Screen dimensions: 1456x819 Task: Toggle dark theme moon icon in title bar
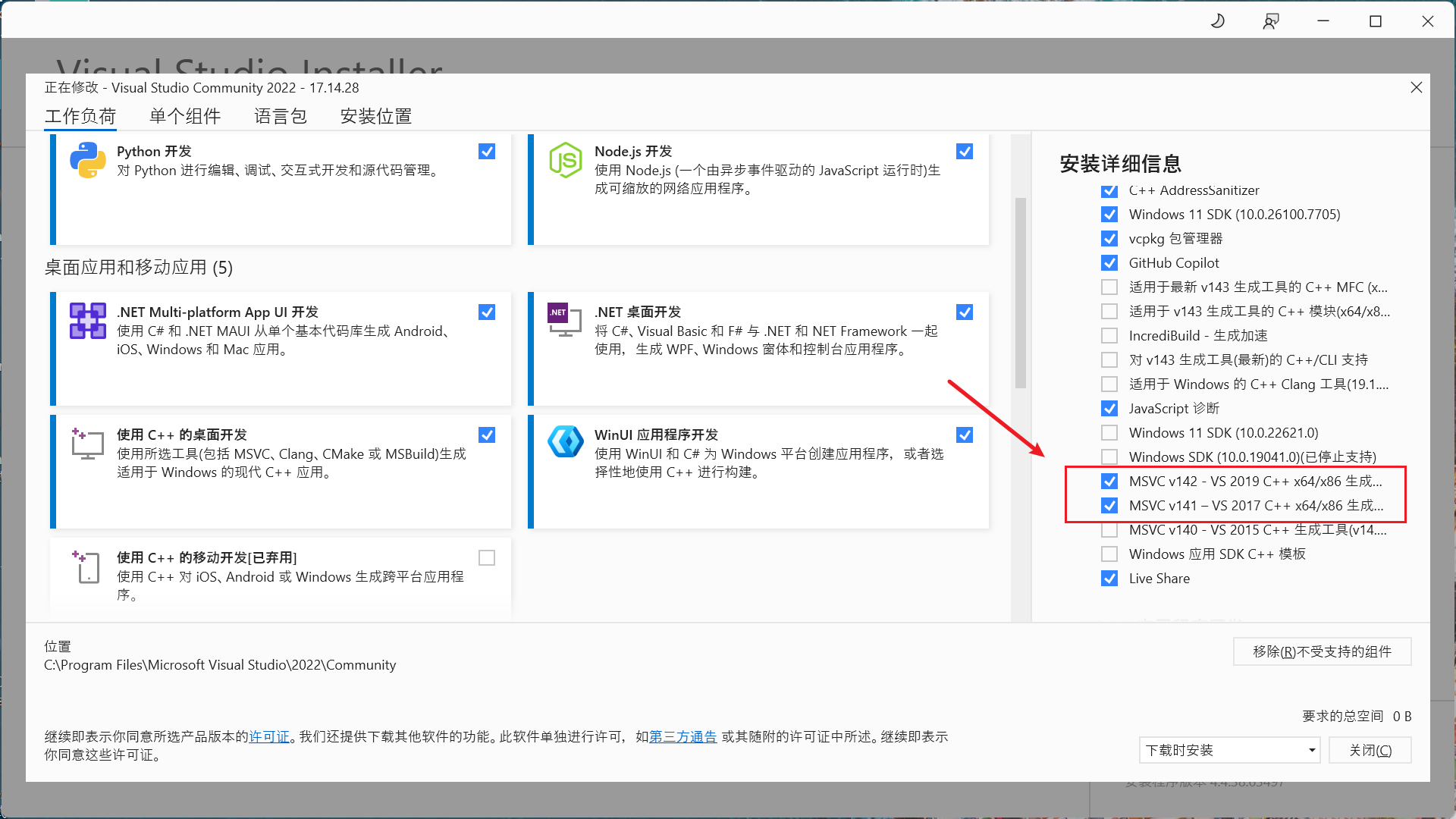(x=1218, y=21)
